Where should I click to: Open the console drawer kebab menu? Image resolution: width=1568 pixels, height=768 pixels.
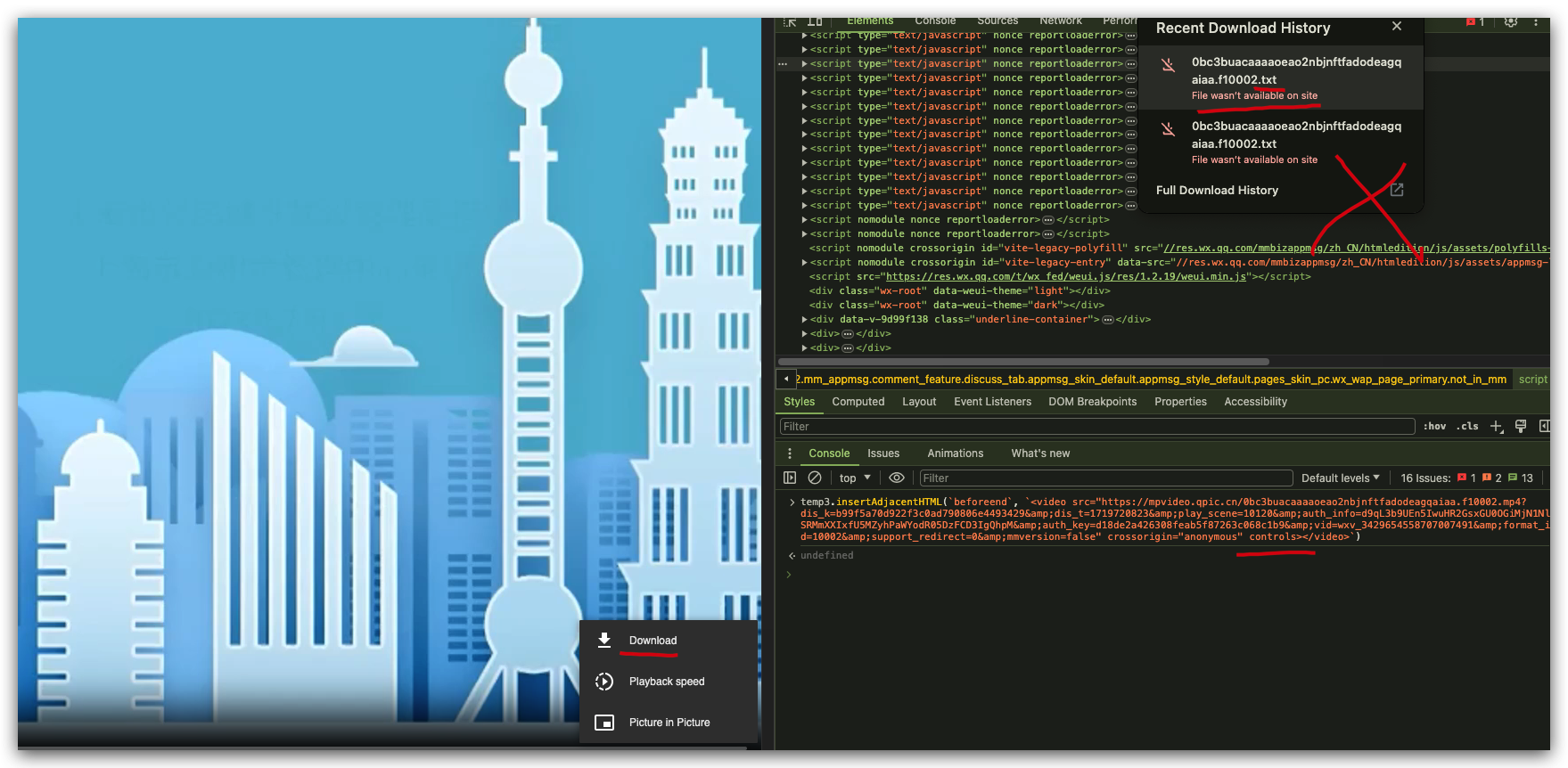click(790, 453)
